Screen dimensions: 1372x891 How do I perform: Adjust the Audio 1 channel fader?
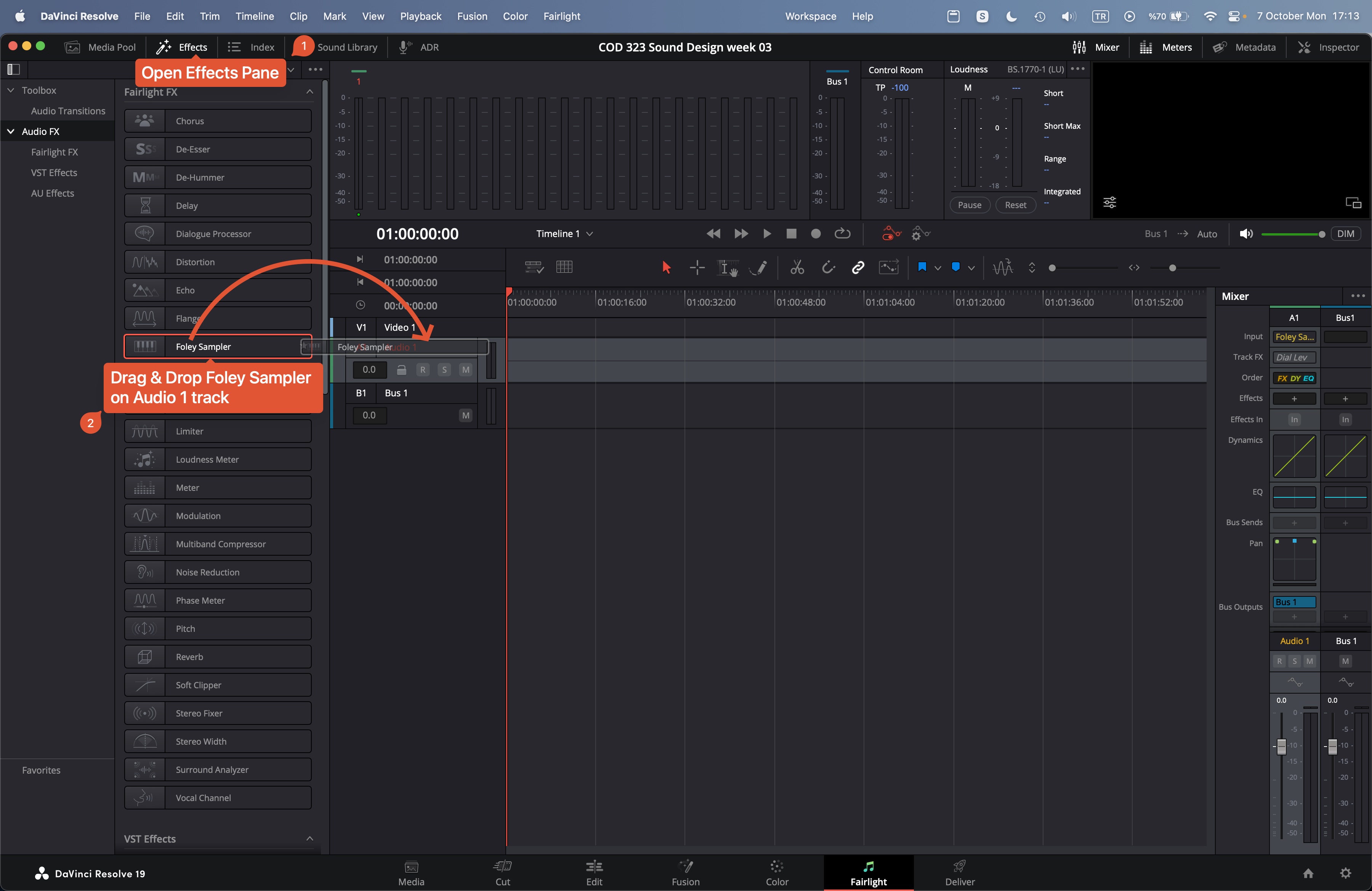click(x=1281, y=746)
